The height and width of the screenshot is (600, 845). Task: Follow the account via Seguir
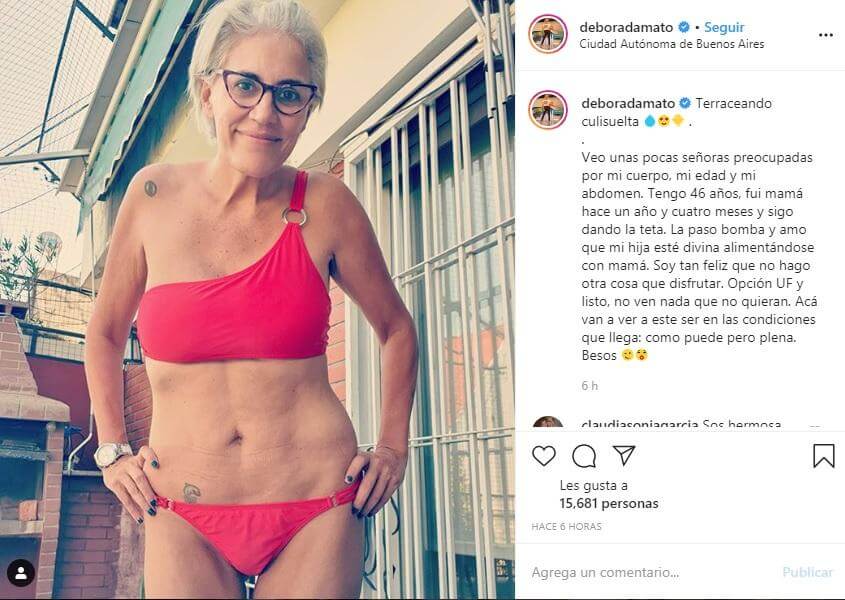pos(724,27)
